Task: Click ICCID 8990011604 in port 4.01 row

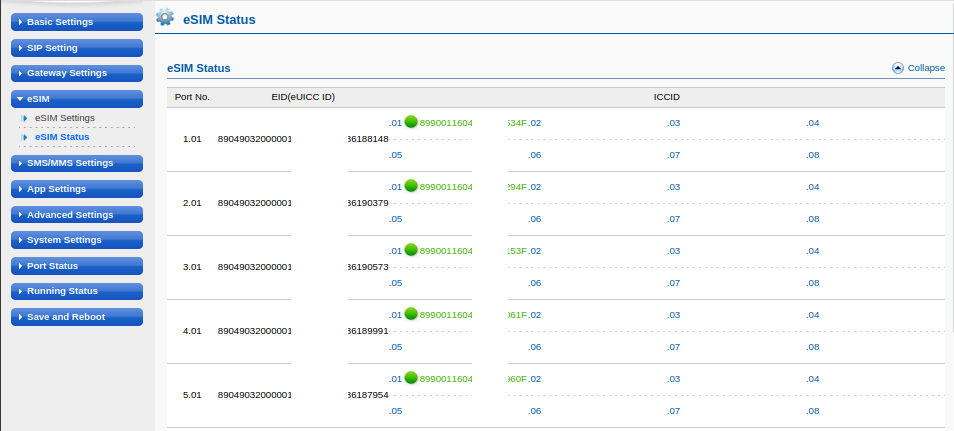Action: pos(446,315)
